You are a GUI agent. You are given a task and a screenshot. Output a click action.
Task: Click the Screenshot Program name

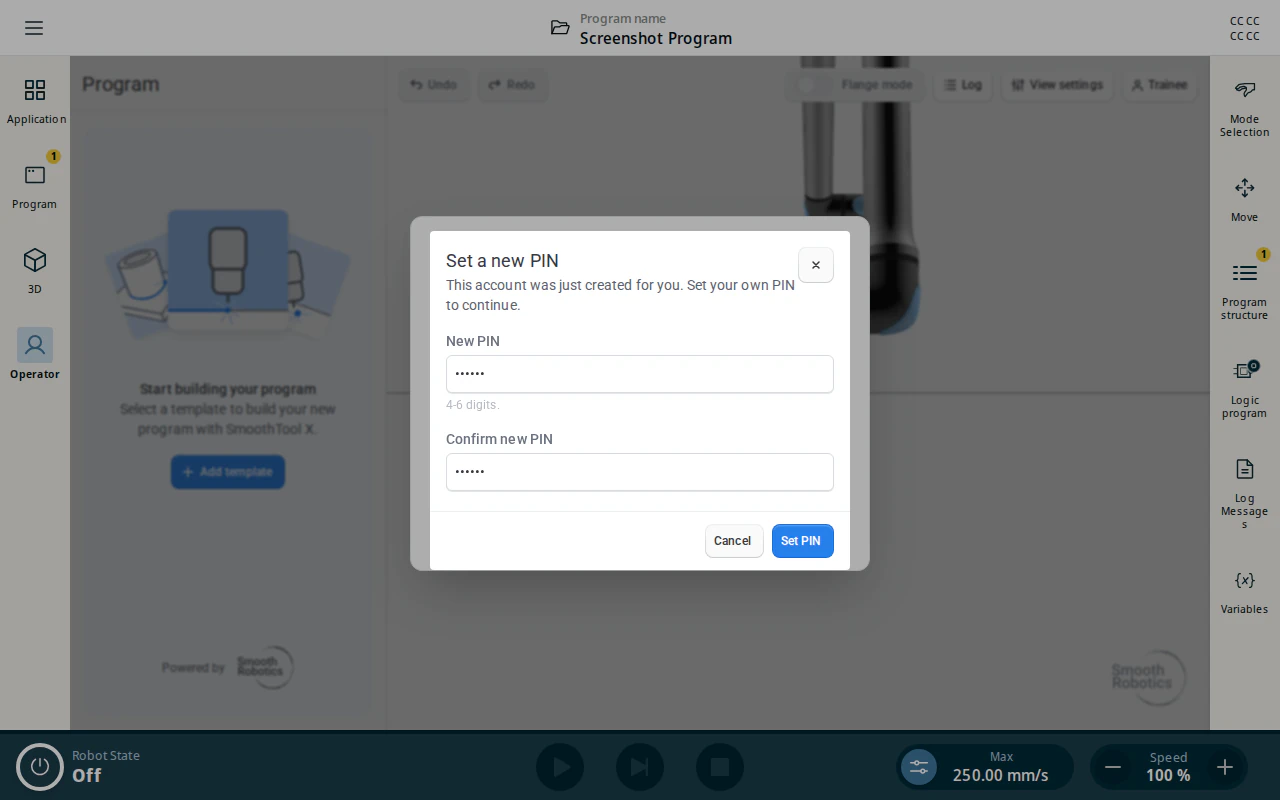click(656, 38)
